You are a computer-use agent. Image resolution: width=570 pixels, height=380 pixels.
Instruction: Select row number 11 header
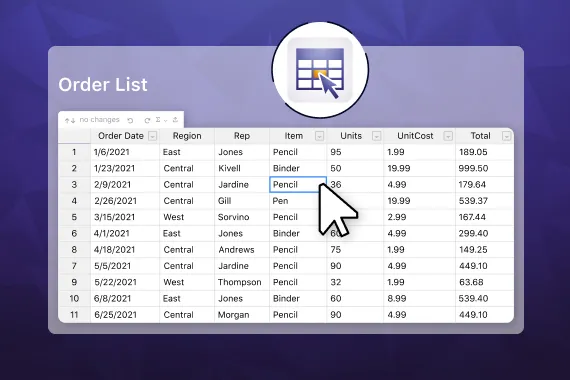[74, 315]
